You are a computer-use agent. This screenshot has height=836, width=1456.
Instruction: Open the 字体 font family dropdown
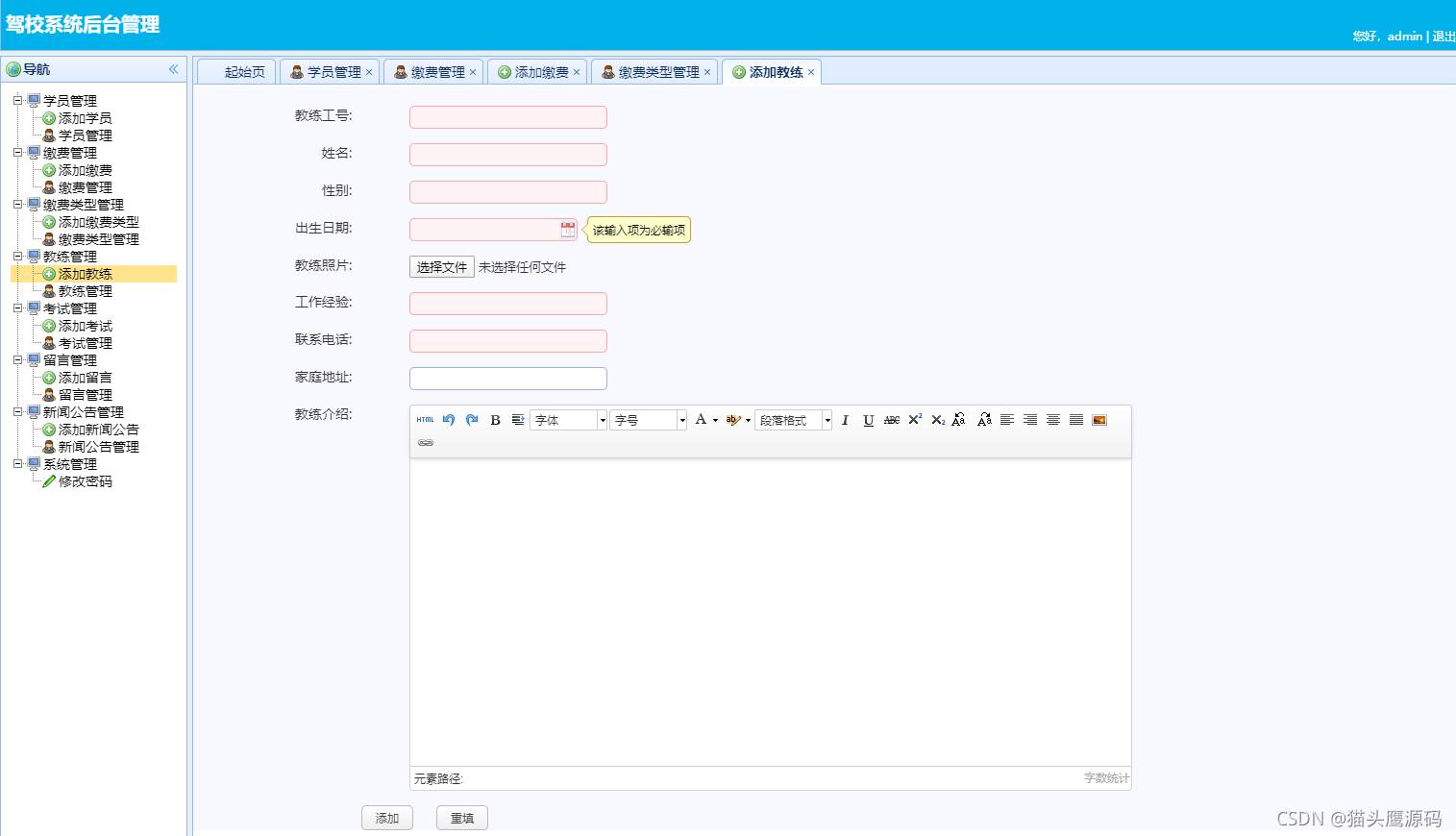pos(568,420)
